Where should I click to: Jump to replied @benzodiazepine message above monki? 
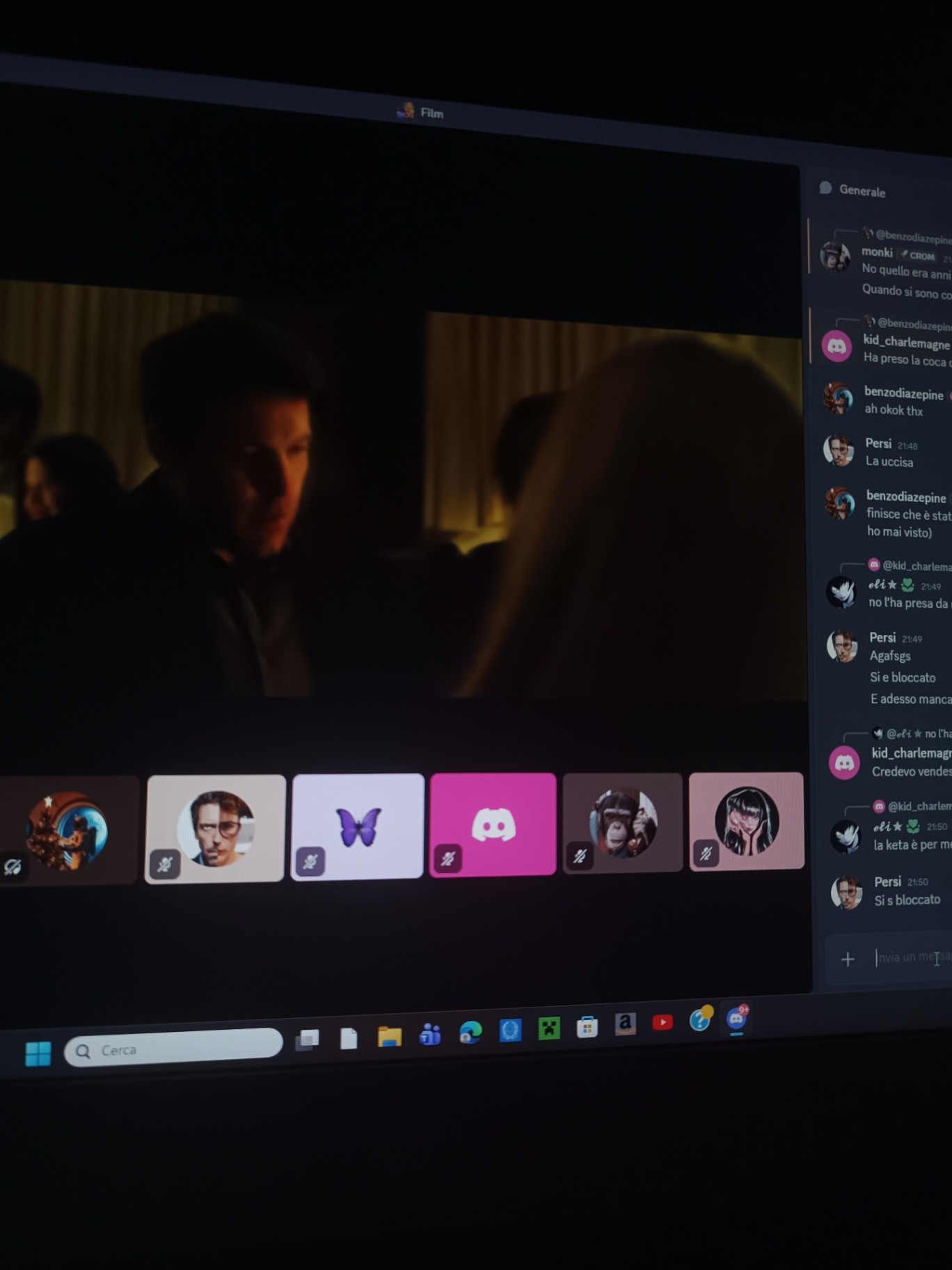click(913, 237)
